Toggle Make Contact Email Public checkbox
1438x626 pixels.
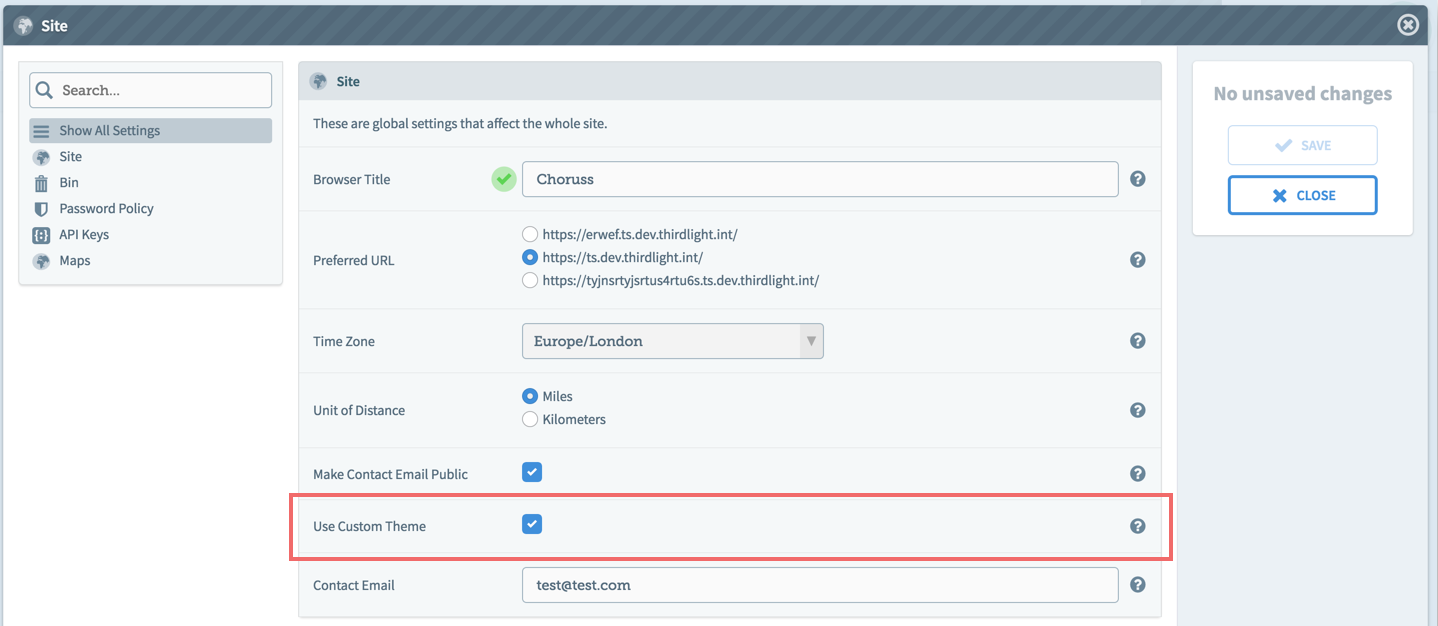point(532,472)
